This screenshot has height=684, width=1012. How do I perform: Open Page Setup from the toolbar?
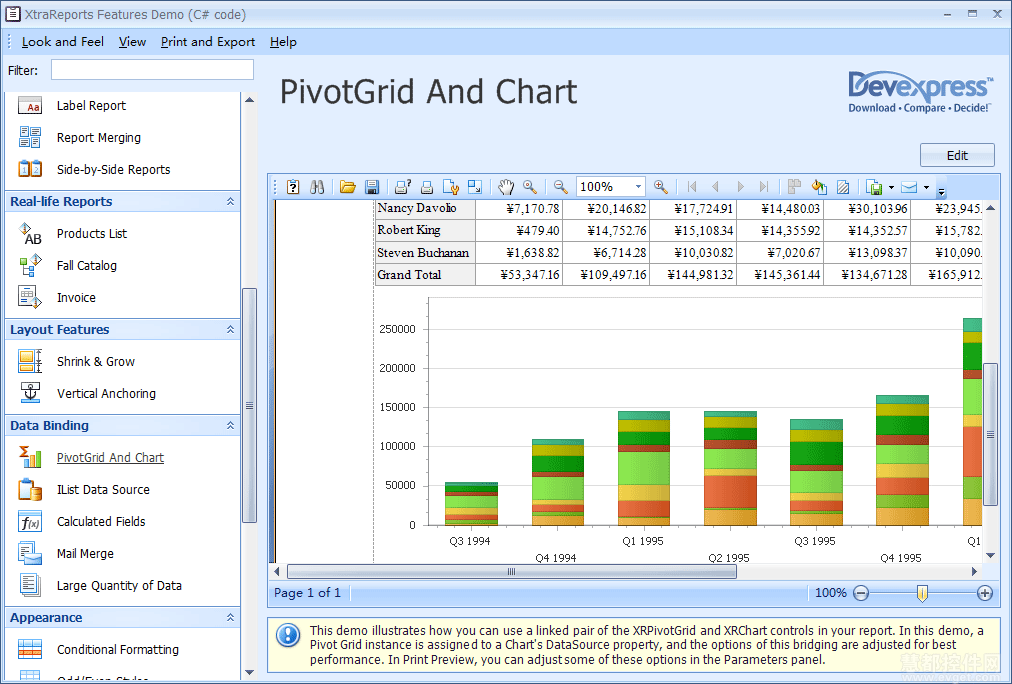pos(450,187)
